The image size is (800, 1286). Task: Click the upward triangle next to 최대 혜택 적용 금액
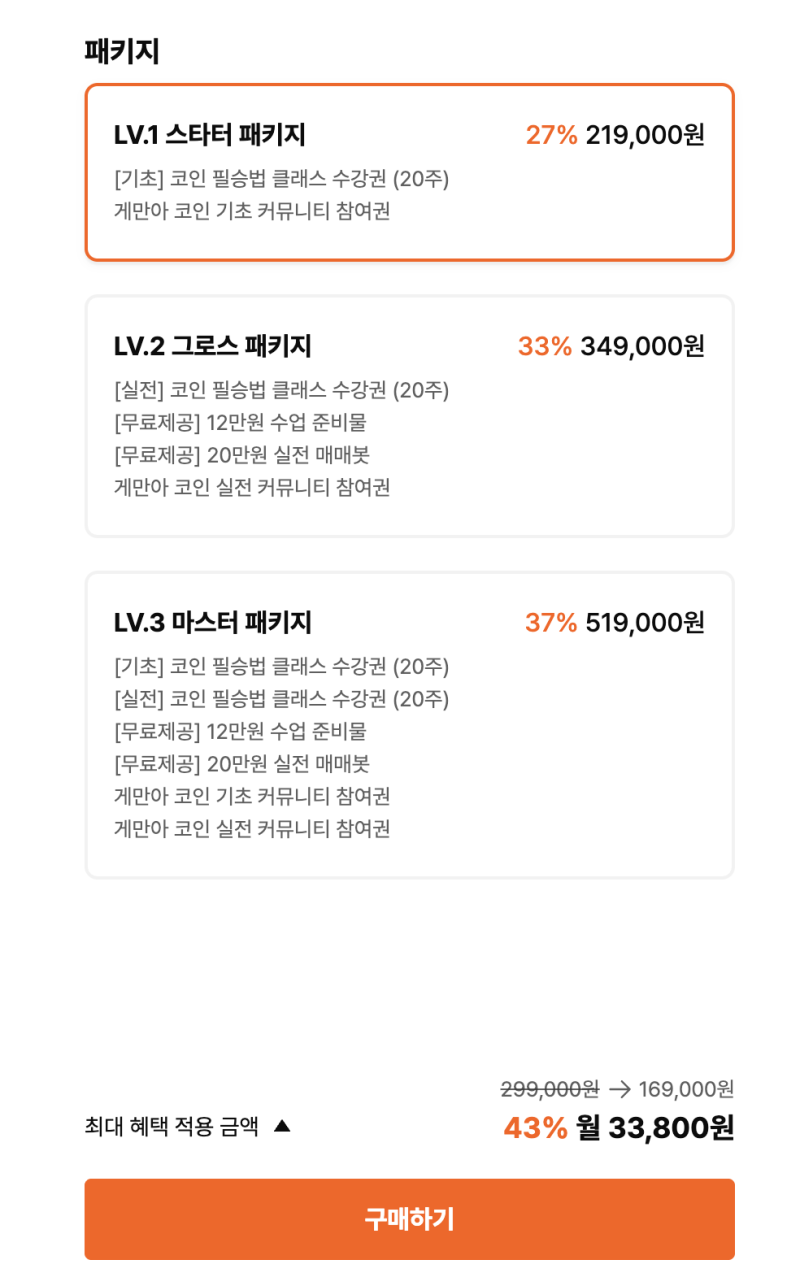click(279, 1126)
